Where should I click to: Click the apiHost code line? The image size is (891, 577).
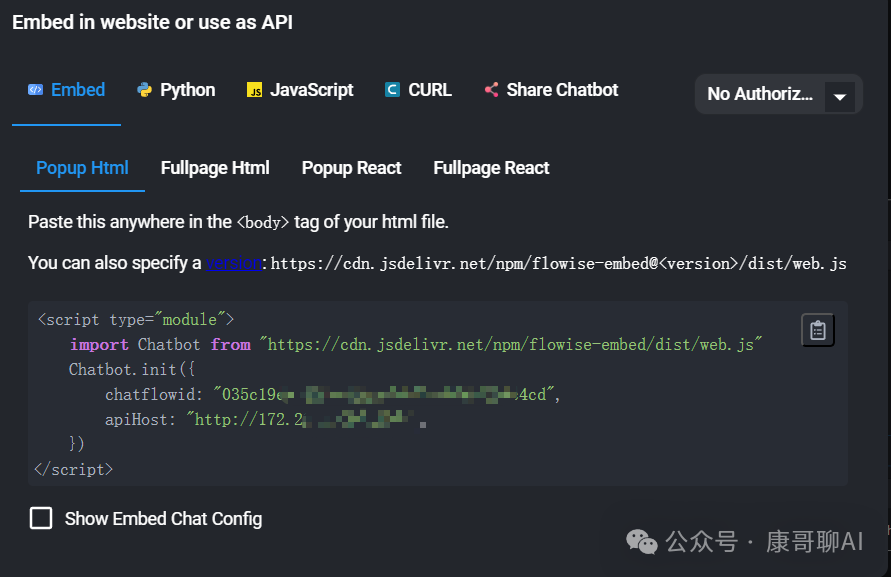tap(265, 420)
